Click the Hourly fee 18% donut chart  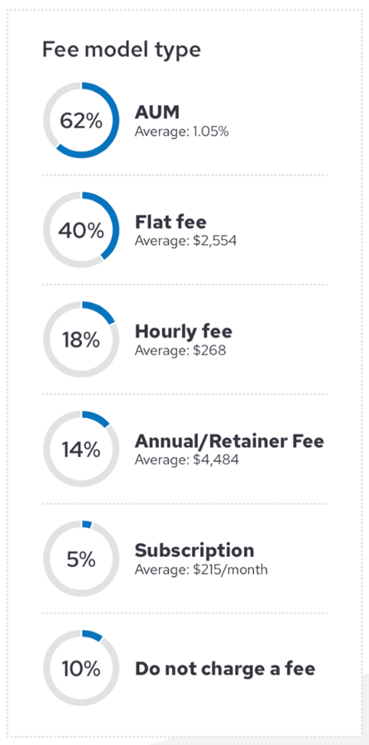coord(81,340)
